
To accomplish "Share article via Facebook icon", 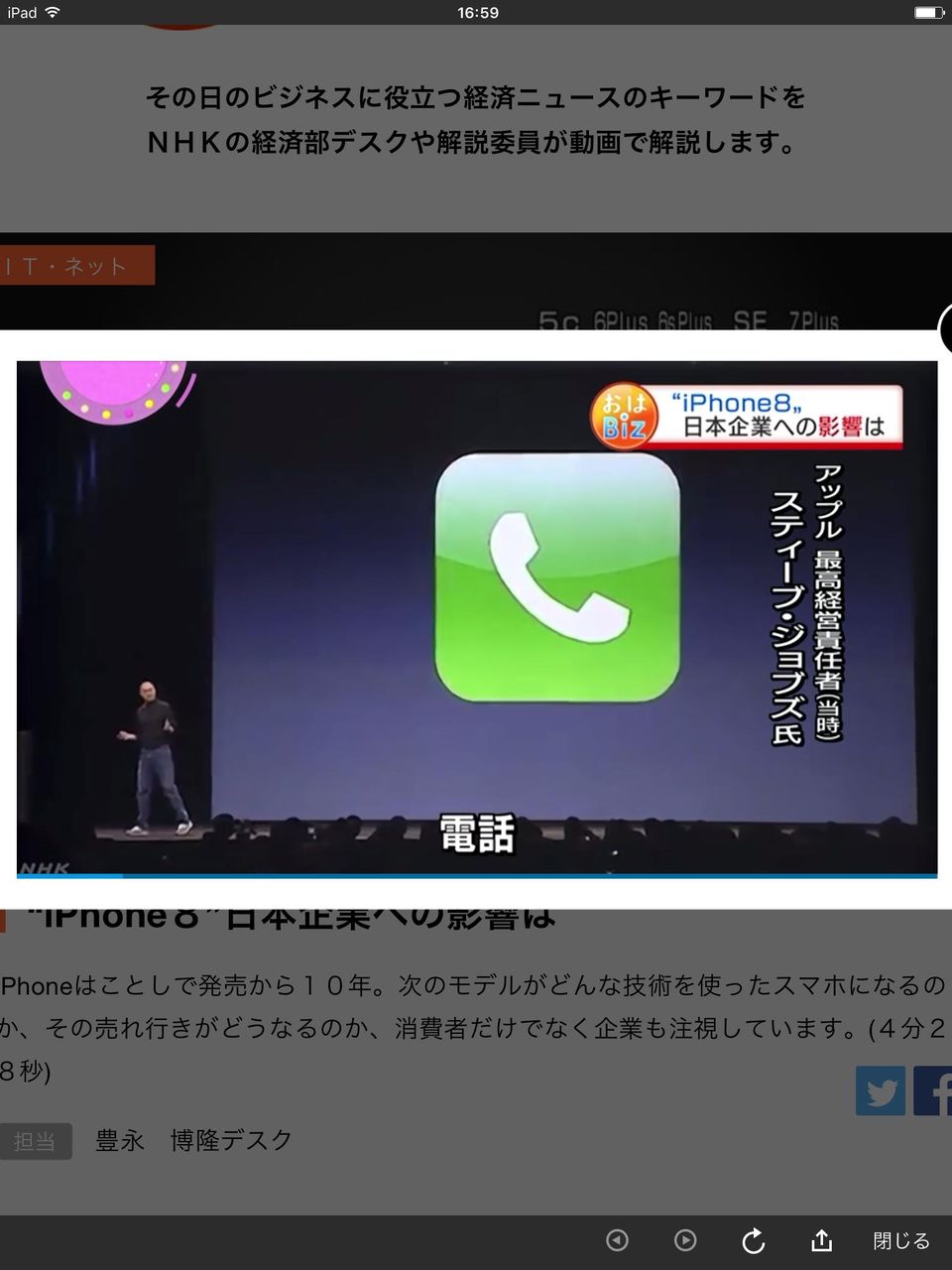I will [933, 1090].
